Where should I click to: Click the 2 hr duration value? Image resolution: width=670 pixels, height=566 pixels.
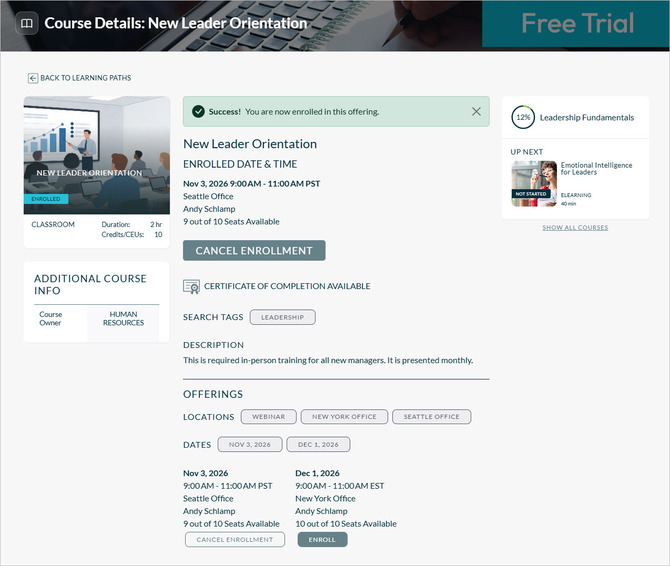coord(156,224)
